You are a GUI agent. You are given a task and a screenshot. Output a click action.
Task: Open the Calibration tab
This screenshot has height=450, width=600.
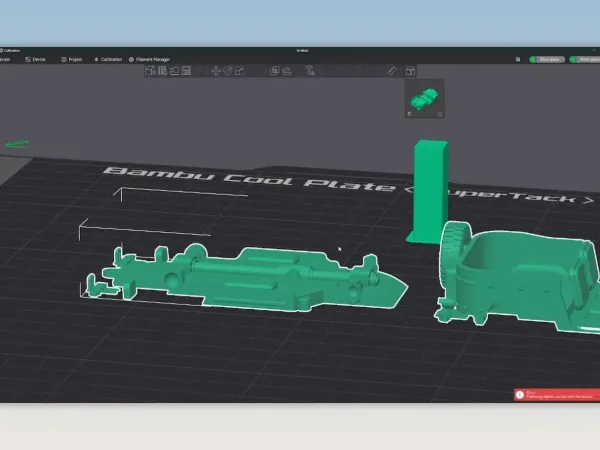pyautogui.click(x=108, y=59)
